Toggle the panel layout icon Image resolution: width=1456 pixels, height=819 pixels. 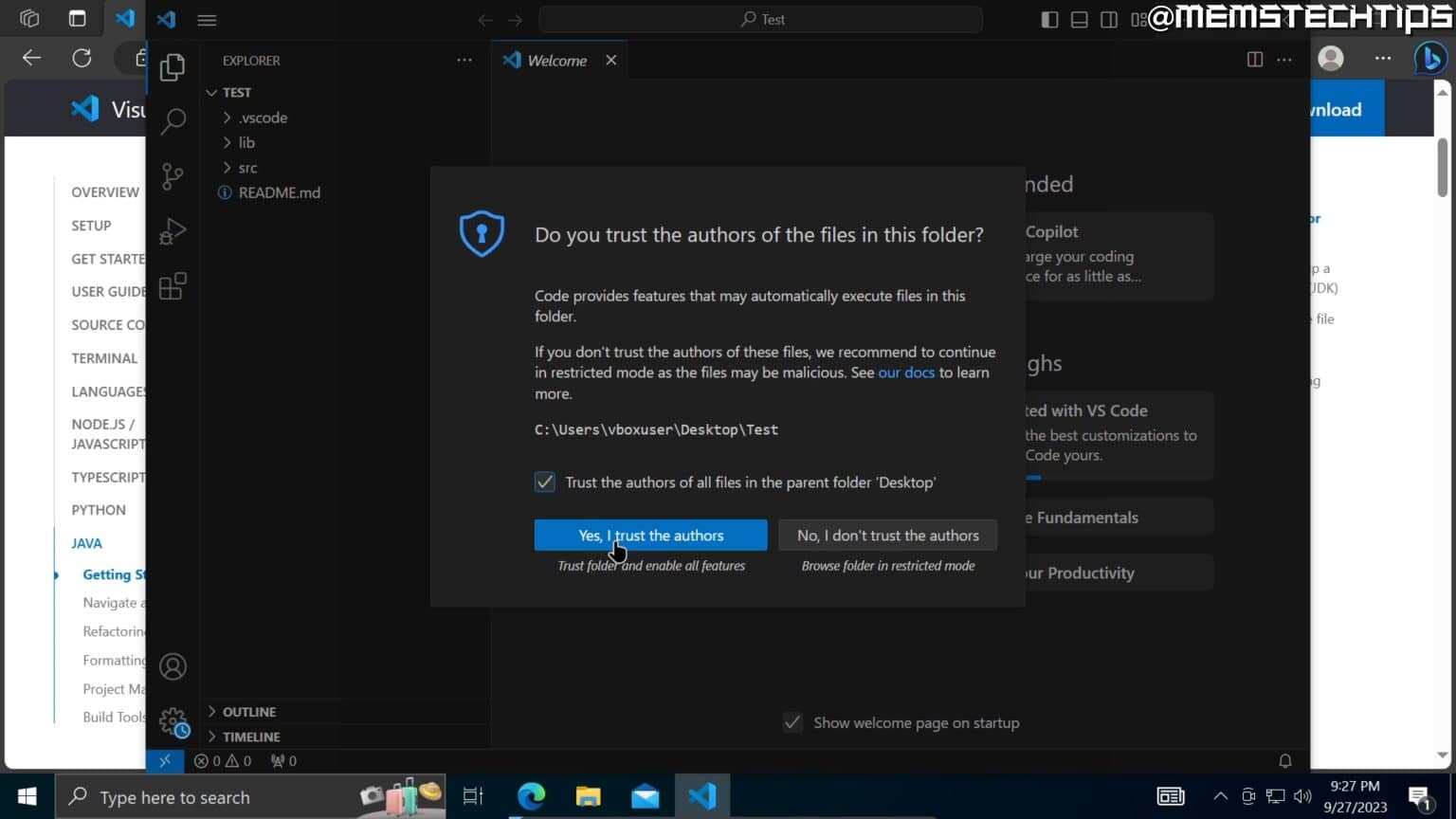(1079, 20)
